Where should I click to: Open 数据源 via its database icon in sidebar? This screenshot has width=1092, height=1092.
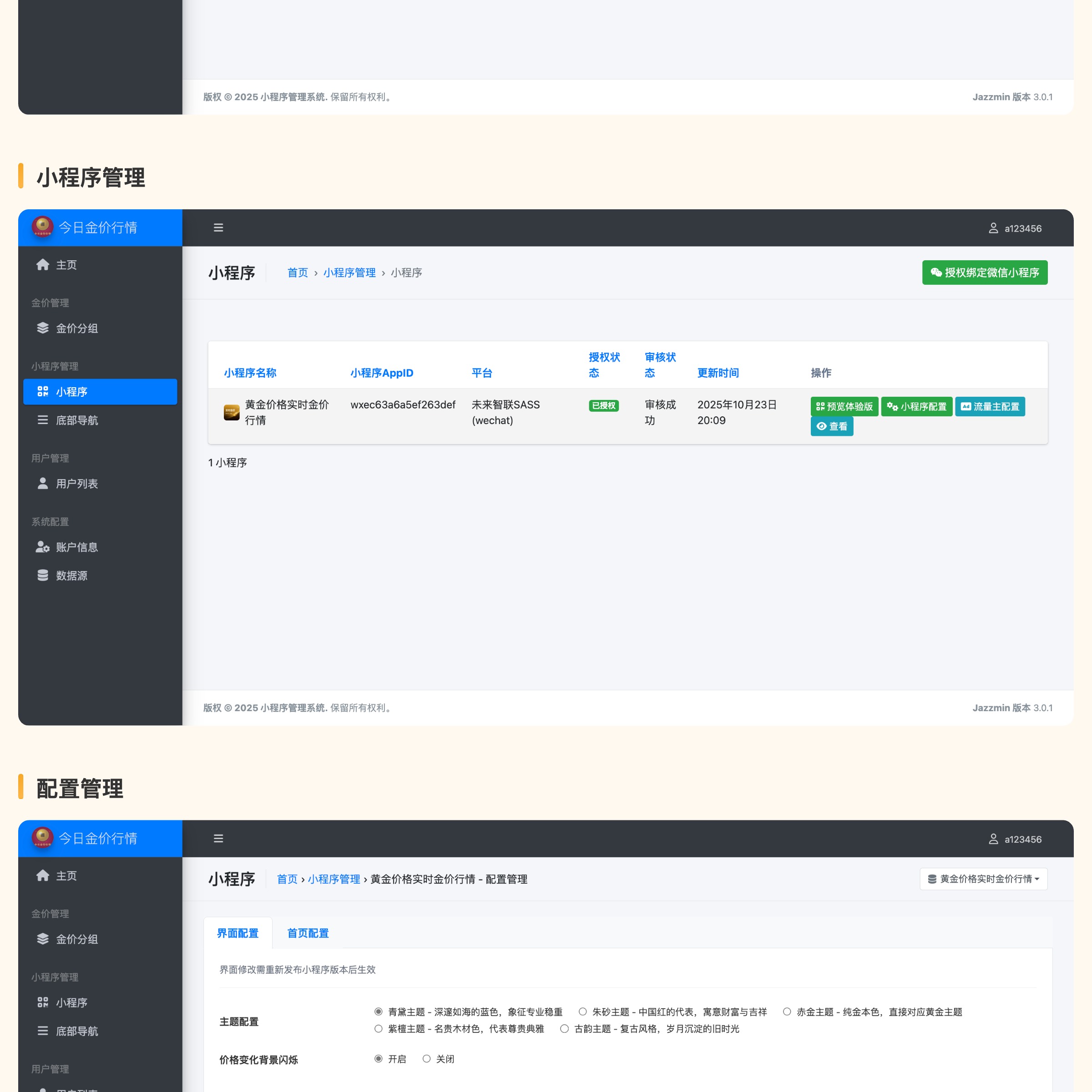click(x=42, y=576)
